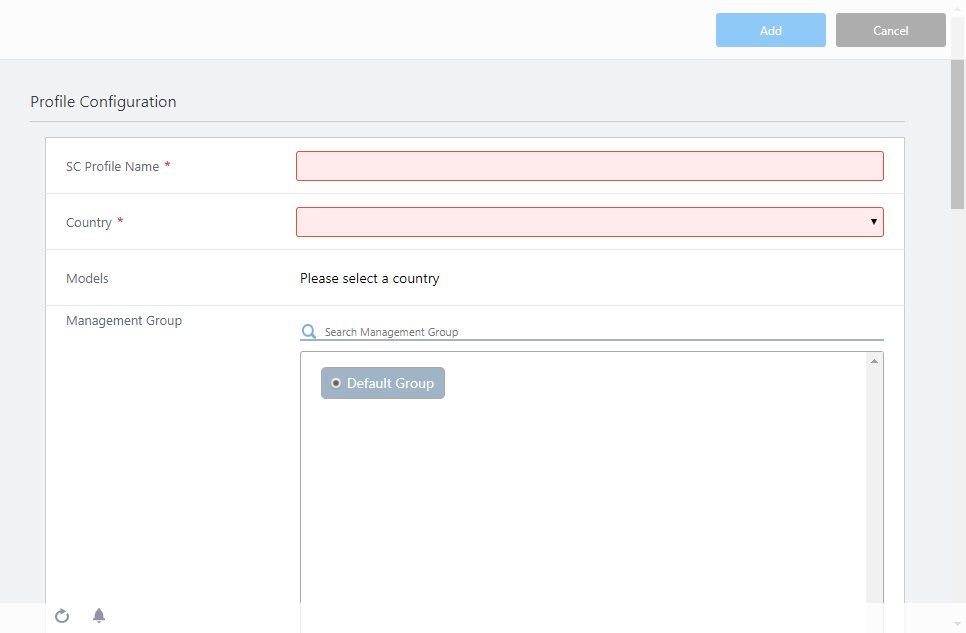Open notifications via the bell icon
Viewport: 966px width, 633px height.
(x=99, y=616)
